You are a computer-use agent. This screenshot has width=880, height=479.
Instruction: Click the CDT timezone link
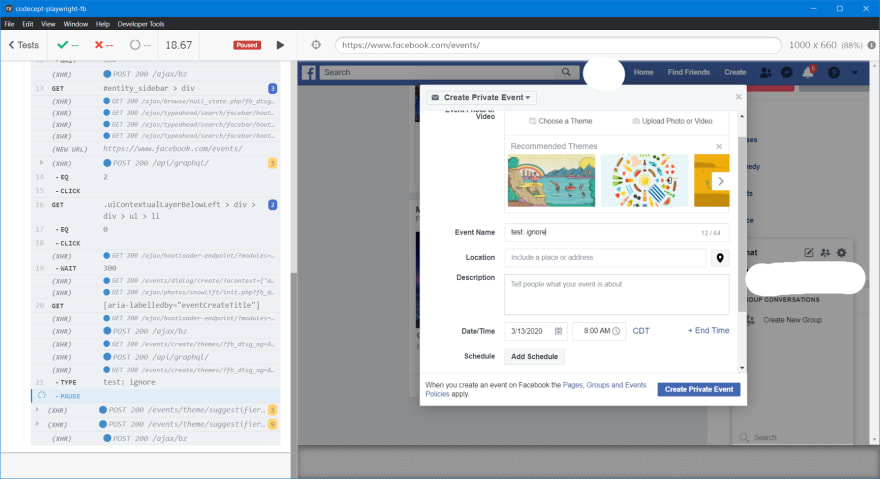point(641,331)
